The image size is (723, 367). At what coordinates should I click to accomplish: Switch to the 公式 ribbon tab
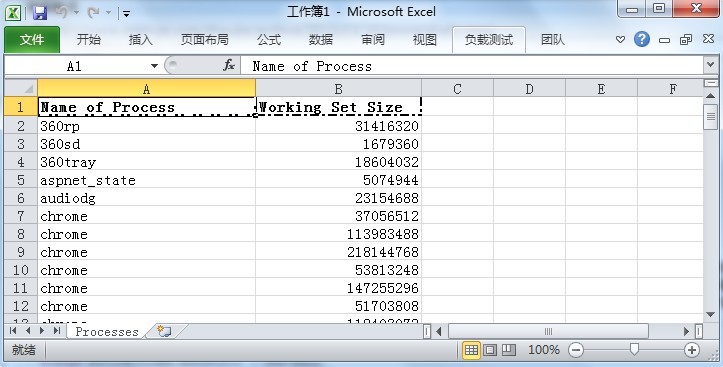[269, 40]
